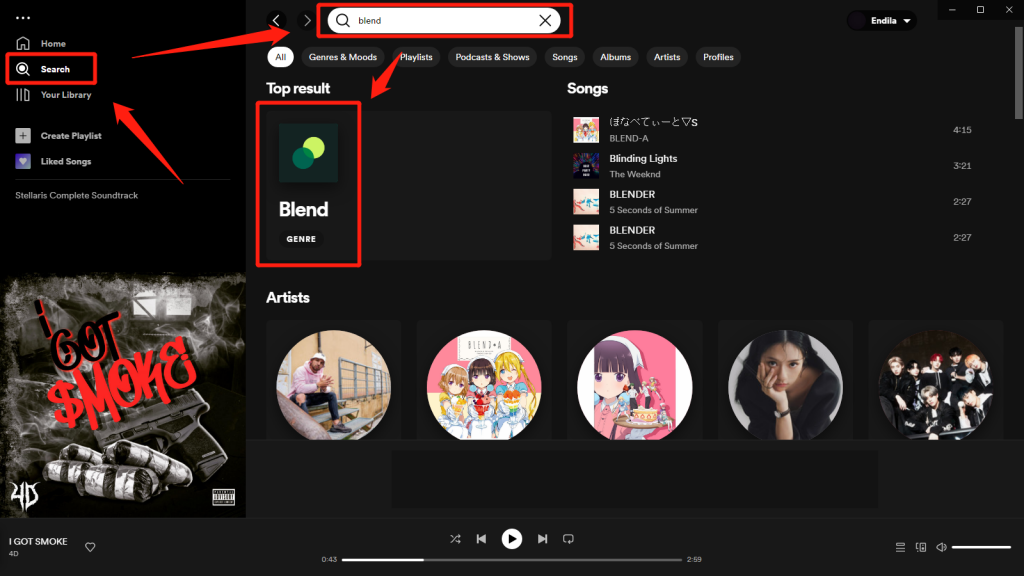Open Liked Songs heart icon
The width and height of the screenshot is (1024, 576).
(x=23, y=161)
